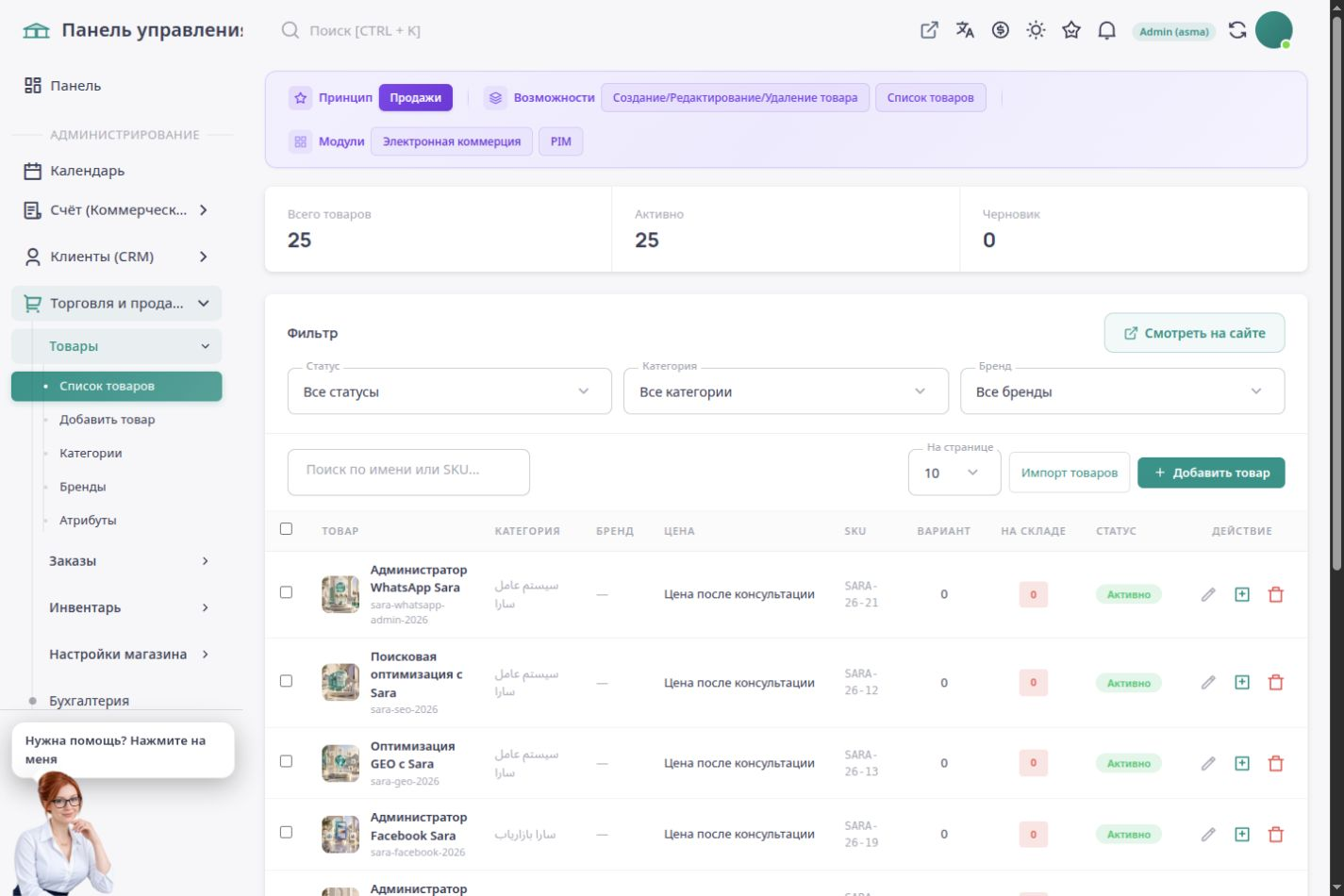This screenshot has width=1344, height=896.
Task: Go to Категории in sidebar
Action: (x=91, y=453)
